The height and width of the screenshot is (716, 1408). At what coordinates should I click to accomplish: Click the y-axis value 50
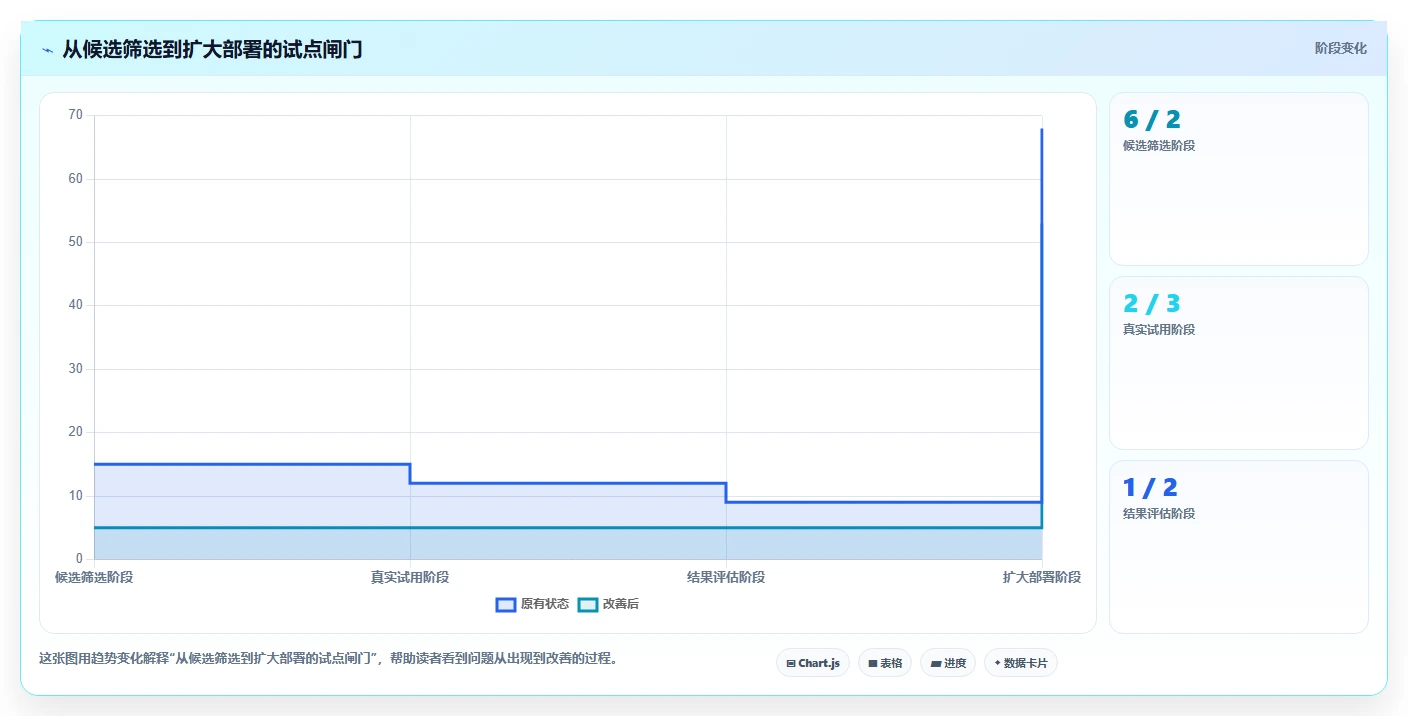click(76, 242)
